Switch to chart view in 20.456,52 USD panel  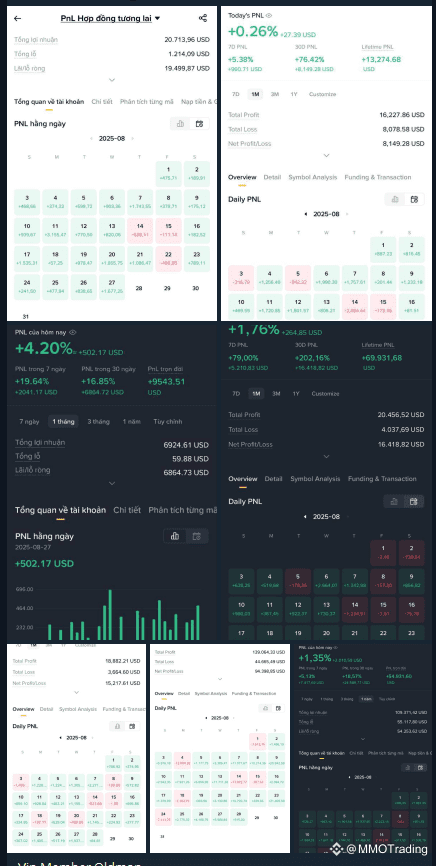[x=394, y=501]
